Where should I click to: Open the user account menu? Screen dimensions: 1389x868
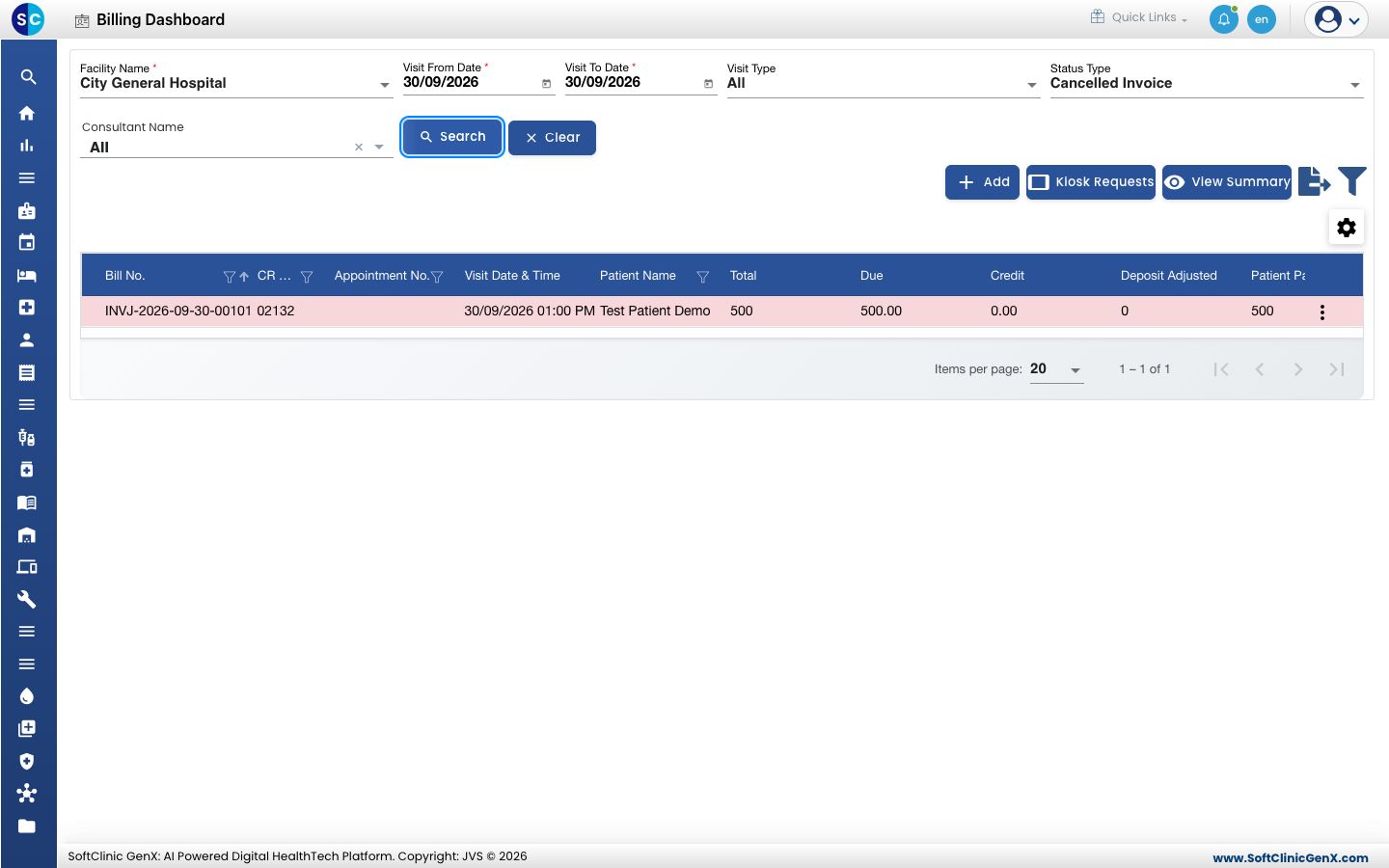tap(1337, 19)
